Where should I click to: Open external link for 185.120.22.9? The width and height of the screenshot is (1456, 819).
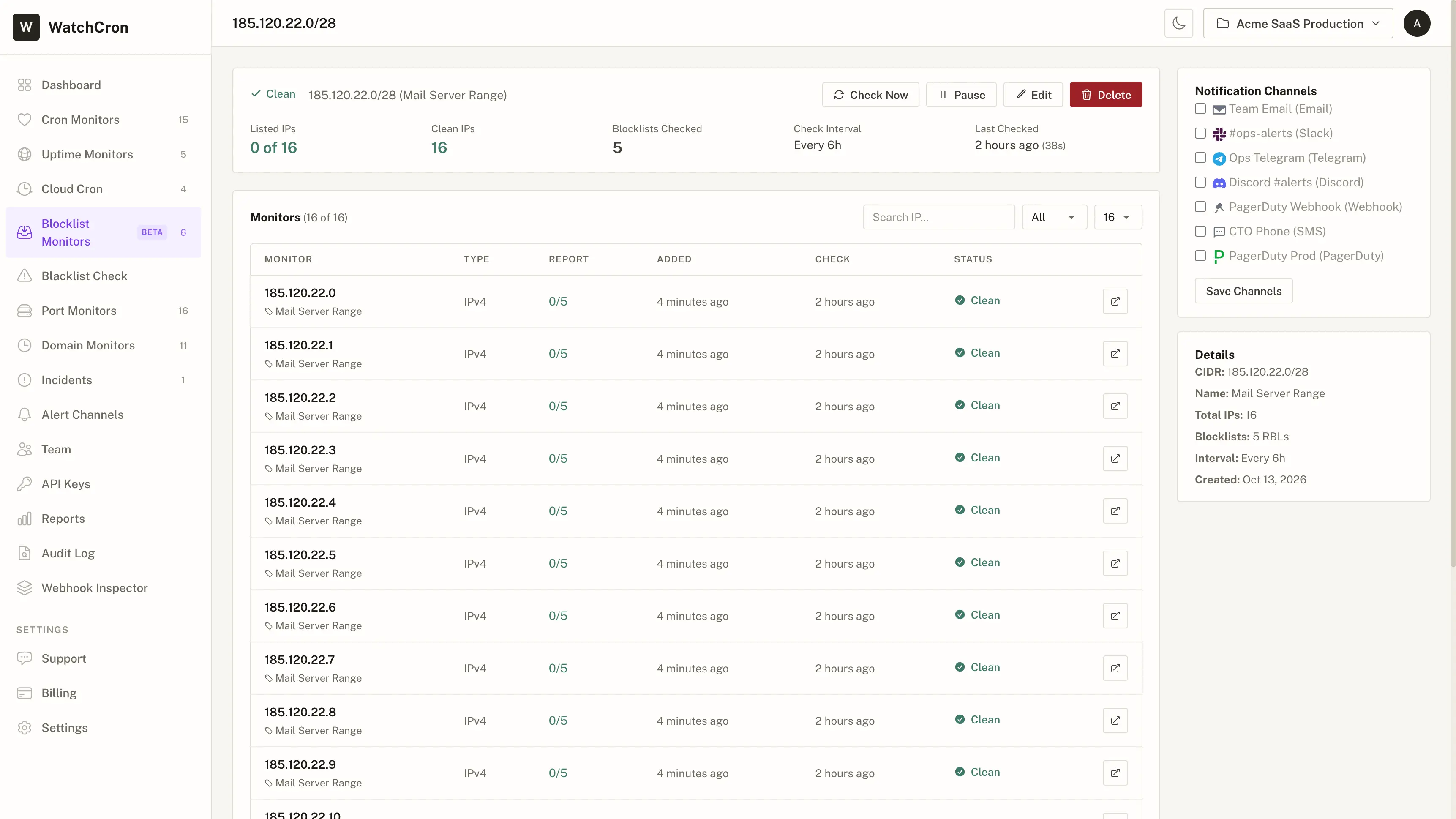point(1115,773)
